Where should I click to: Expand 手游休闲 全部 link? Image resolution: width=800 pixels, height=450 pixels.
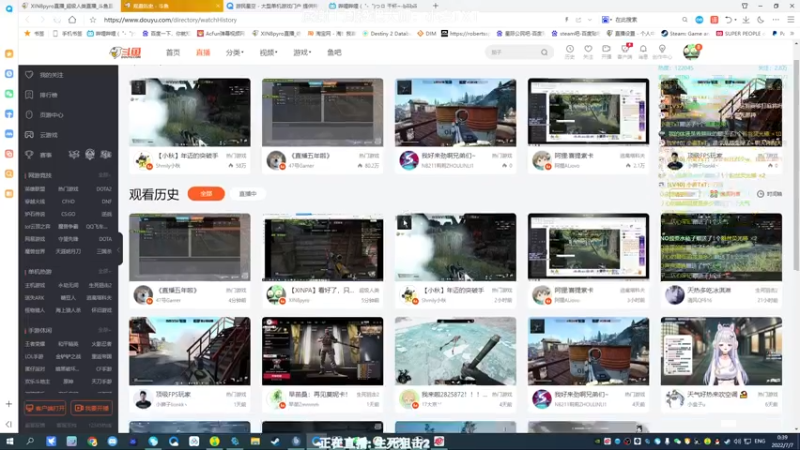104,331
